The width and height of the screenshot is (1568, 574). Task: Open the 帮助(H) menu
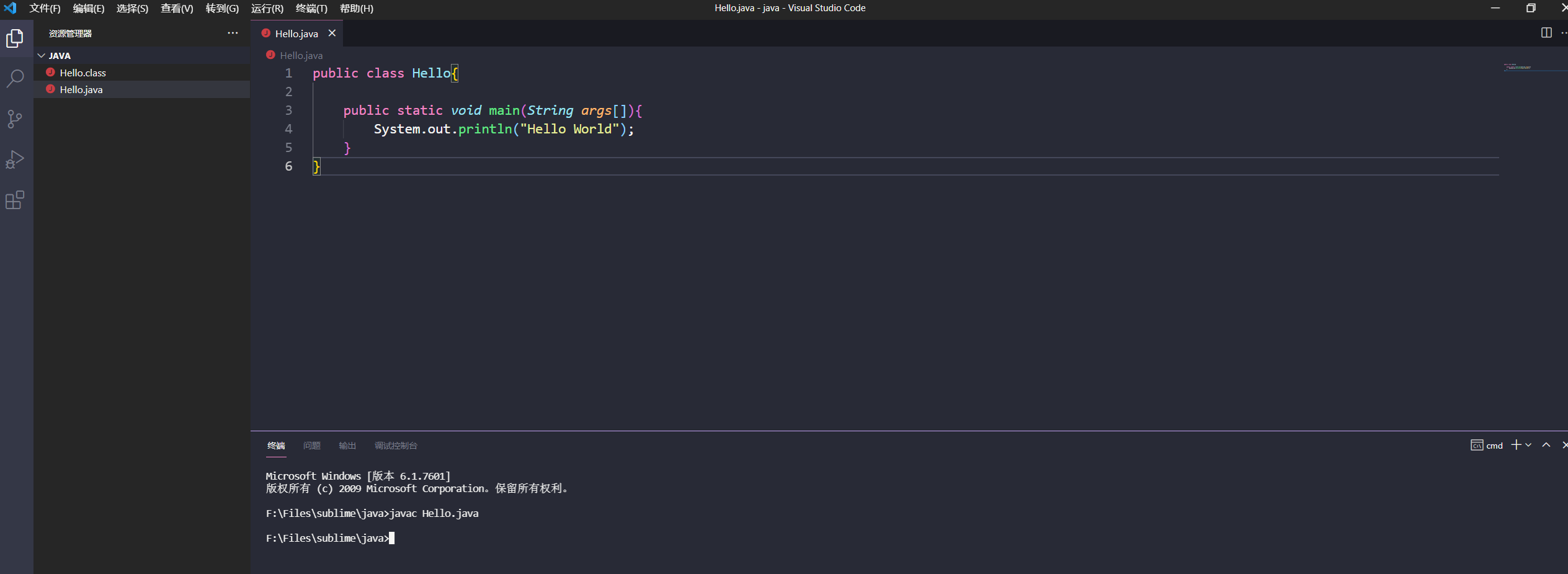(x=357, y=8)
